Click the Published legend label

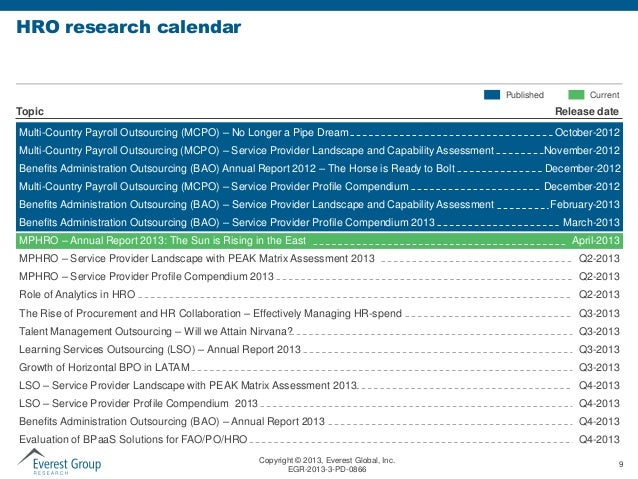[x=525, y=95]
